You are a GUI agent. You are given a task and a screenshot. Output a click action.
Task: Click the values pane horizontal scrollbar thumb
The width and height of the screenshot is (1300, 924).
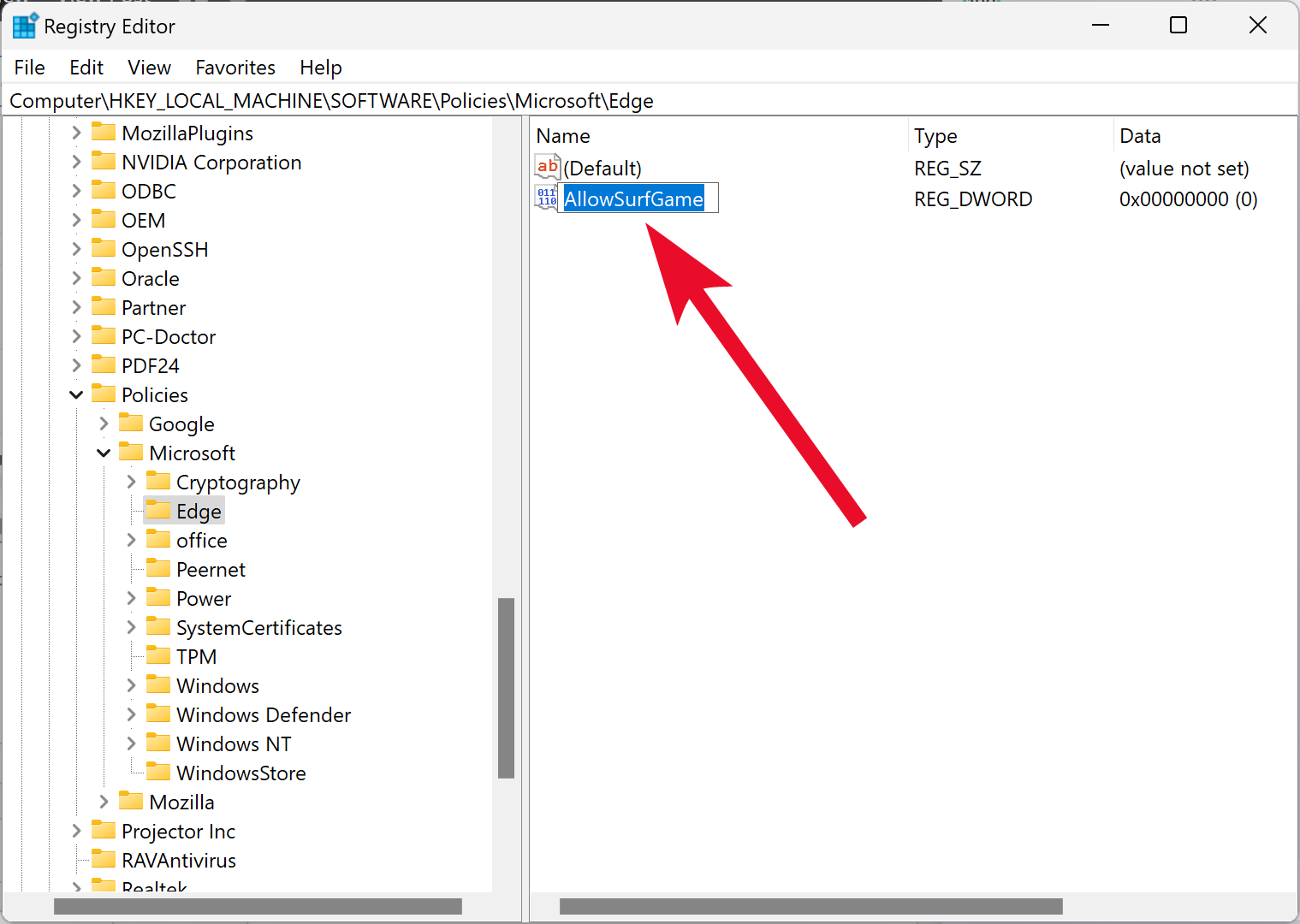[811, 906]
